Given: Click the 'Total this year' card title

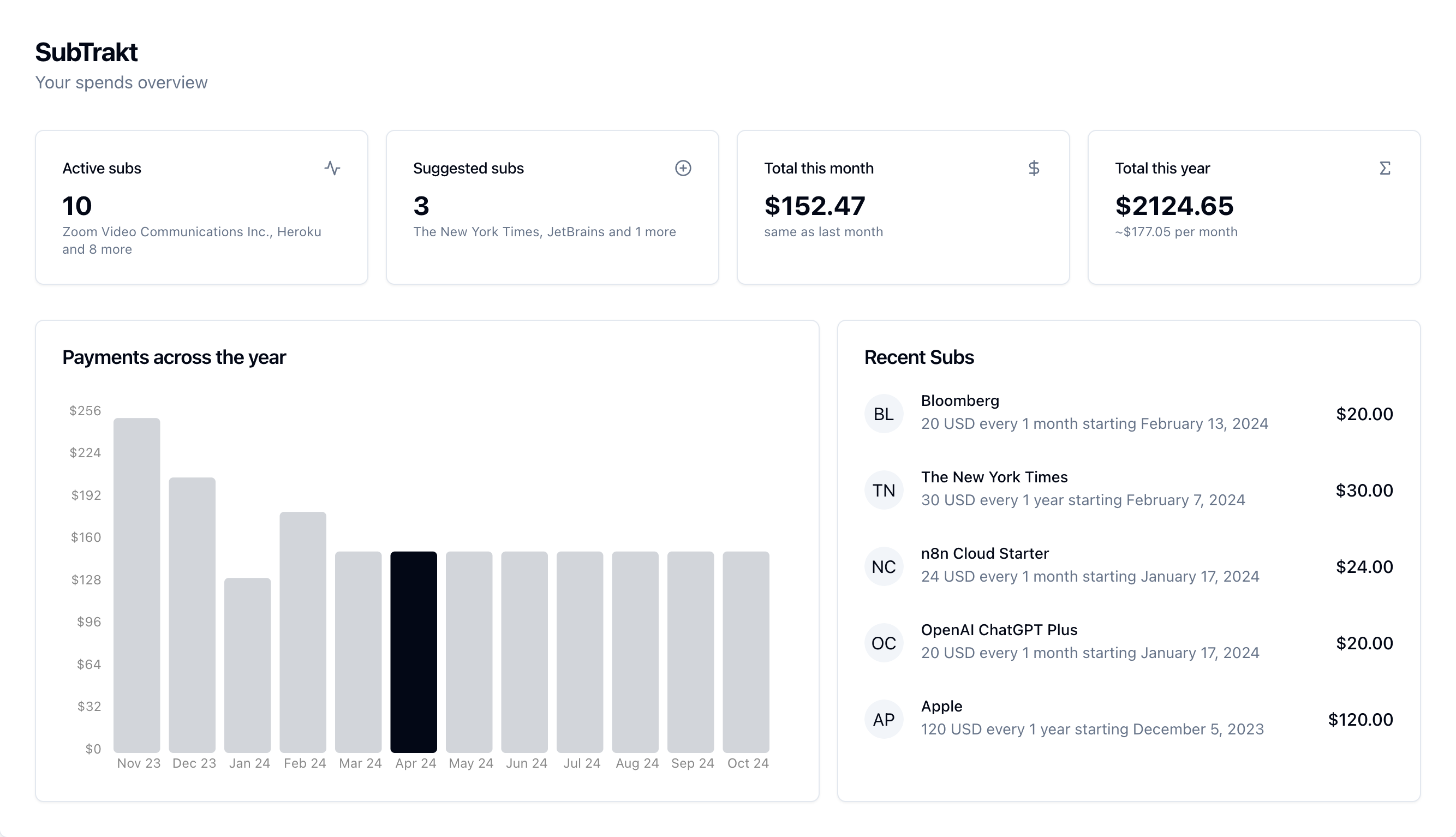Looking at the screenshot, I should point(1162,169).
